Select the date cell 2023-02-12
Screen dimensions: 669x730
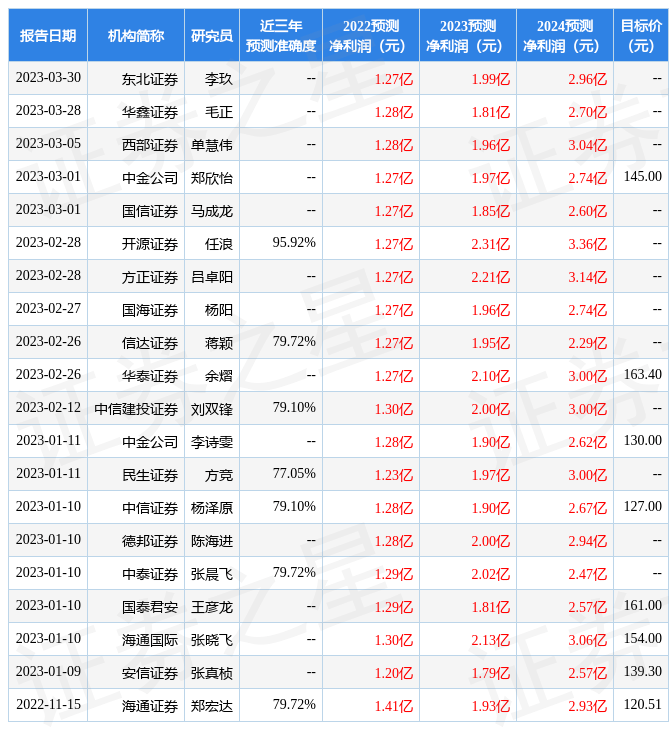[x=48, y=408]
